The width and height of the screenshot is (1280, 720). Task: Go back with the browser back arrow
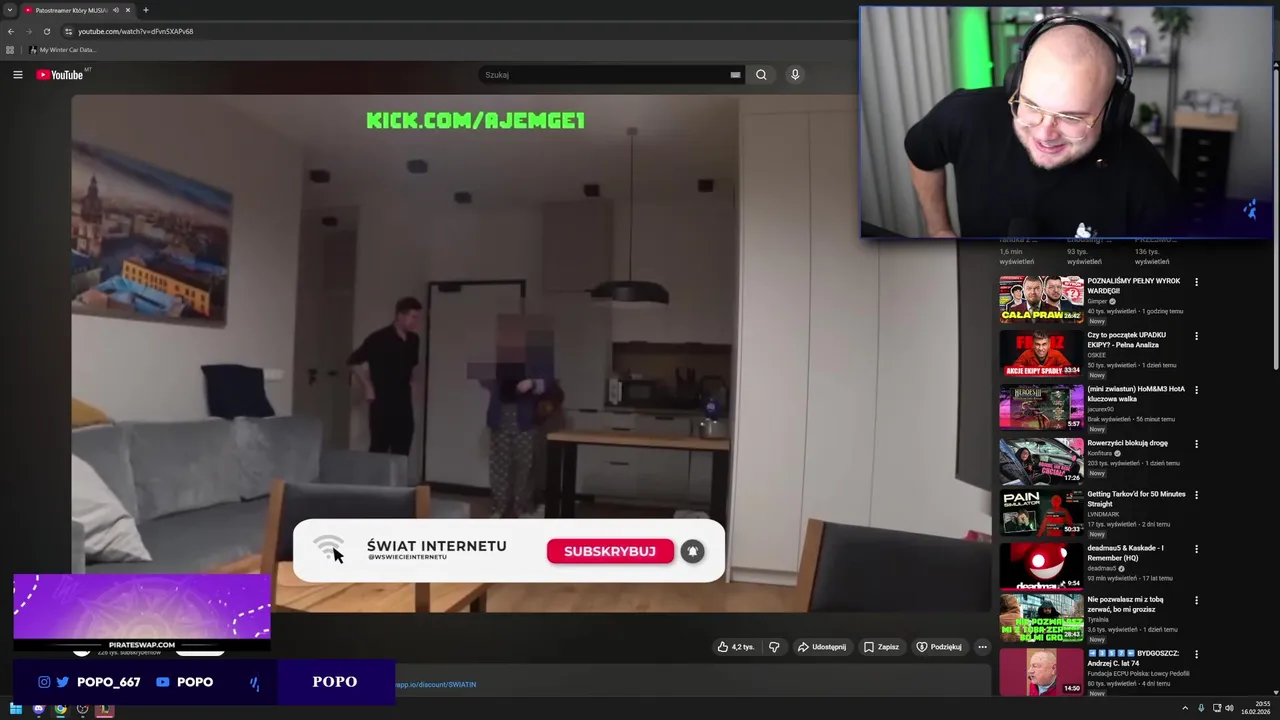pyautogui.click(x=11, y=31)
